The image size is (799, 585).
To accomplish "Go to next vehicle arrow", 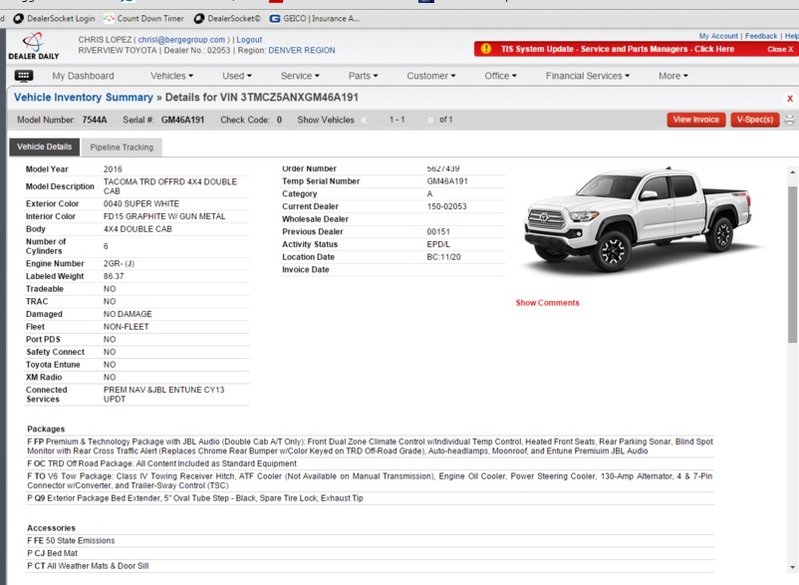I will tap(431, 120).
